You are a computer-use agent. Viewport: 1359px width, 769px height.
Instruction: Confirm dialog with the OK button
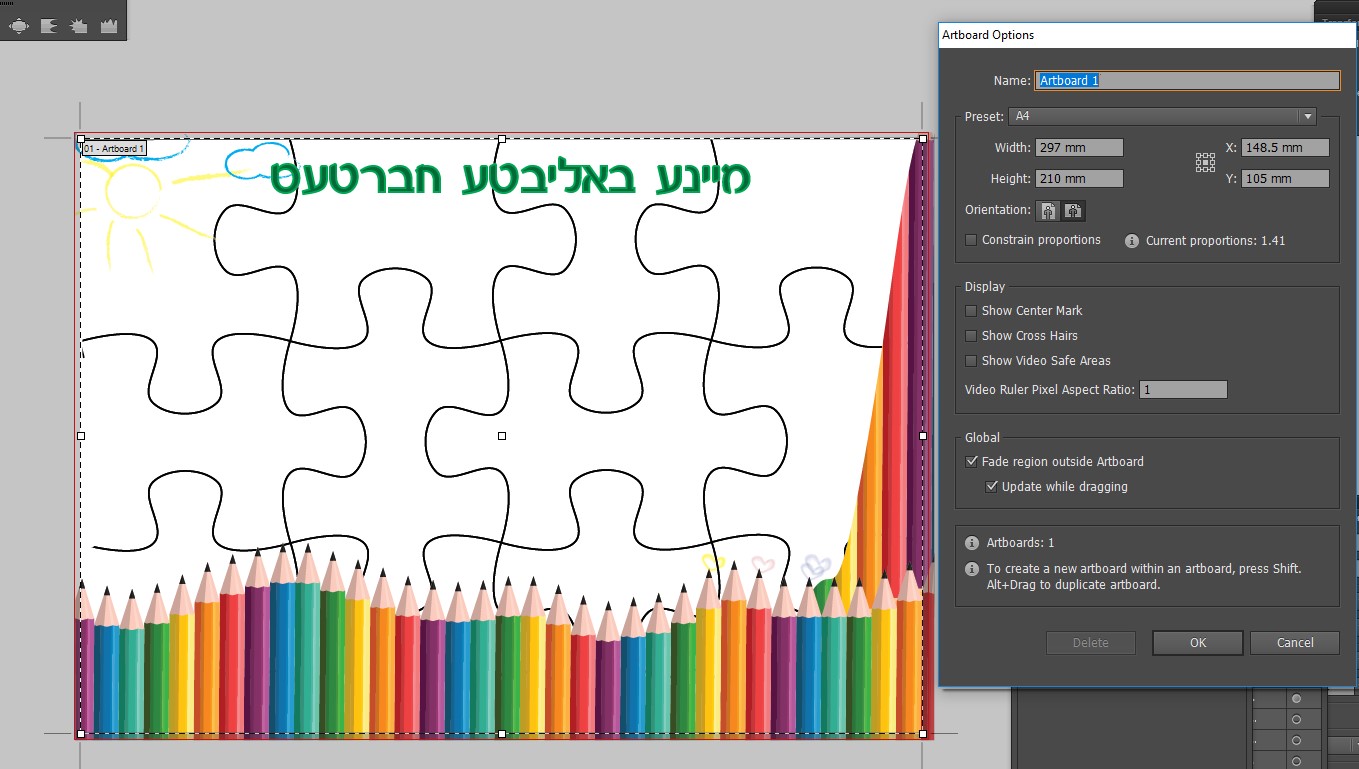point(1197,643)
